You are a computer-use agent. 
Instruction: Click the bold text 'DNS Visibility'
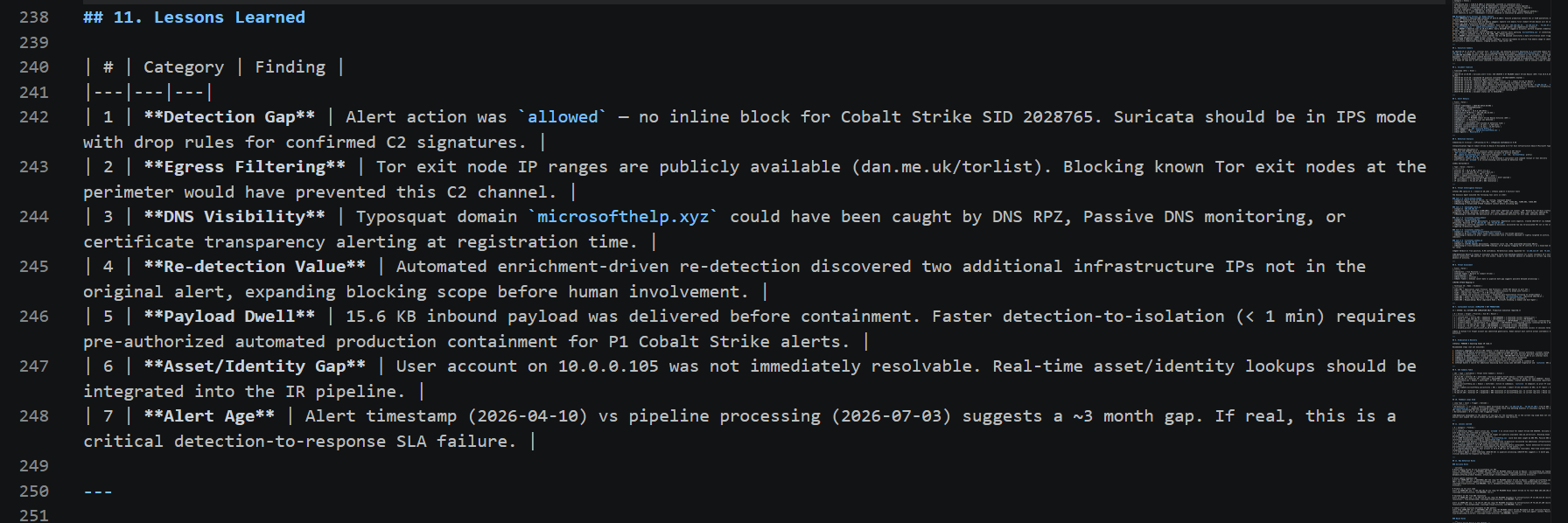click(234, 217)
